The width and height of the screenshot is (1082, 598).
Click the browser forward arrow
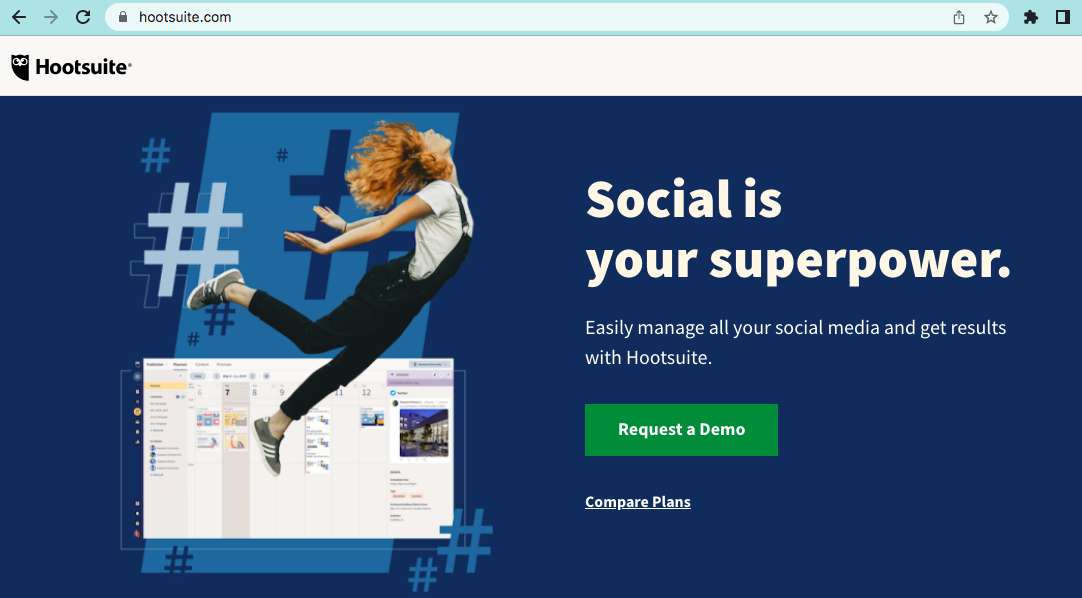(x=51, y=17)
